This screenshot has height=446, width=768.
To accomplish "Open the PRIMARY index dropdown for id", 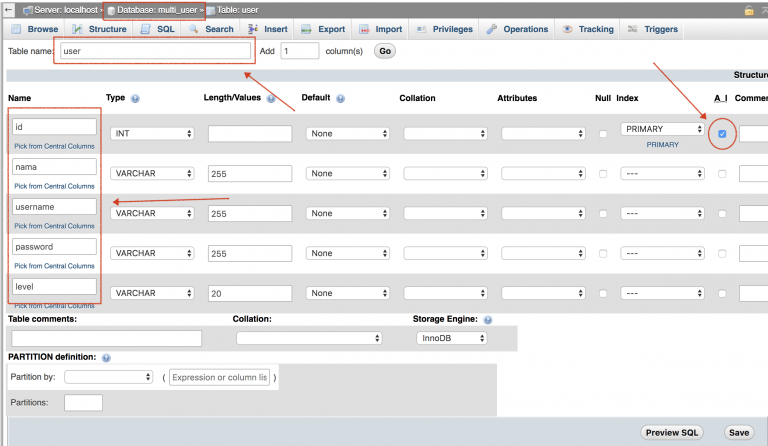I will click(662, 129).
